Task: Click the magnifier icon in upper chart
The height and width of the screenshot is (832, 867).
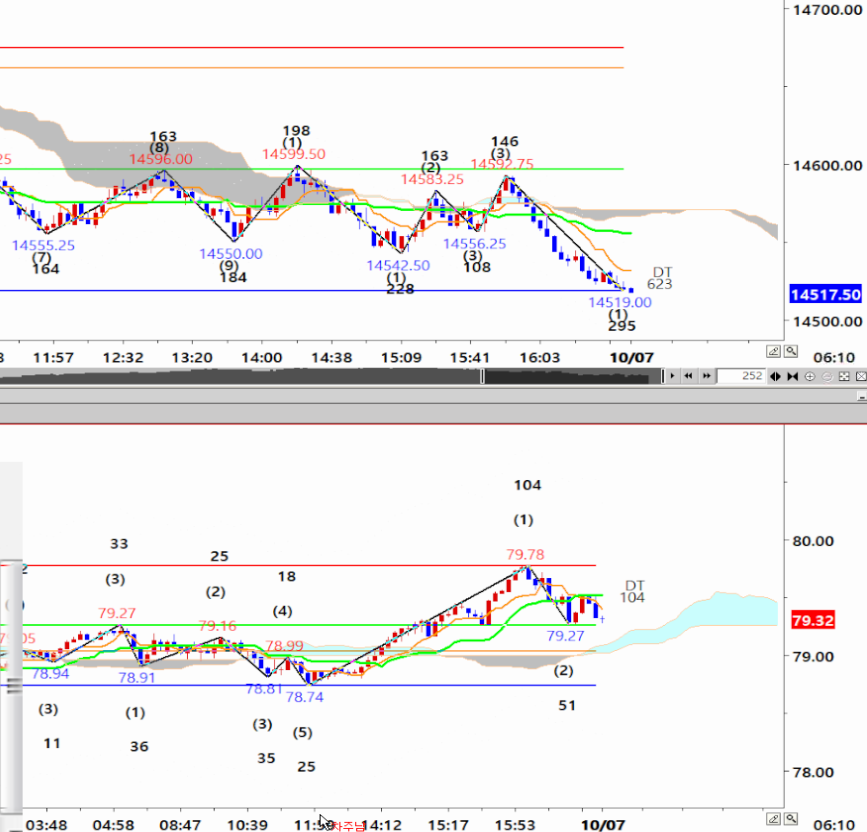Action: (x=790, y=351)
